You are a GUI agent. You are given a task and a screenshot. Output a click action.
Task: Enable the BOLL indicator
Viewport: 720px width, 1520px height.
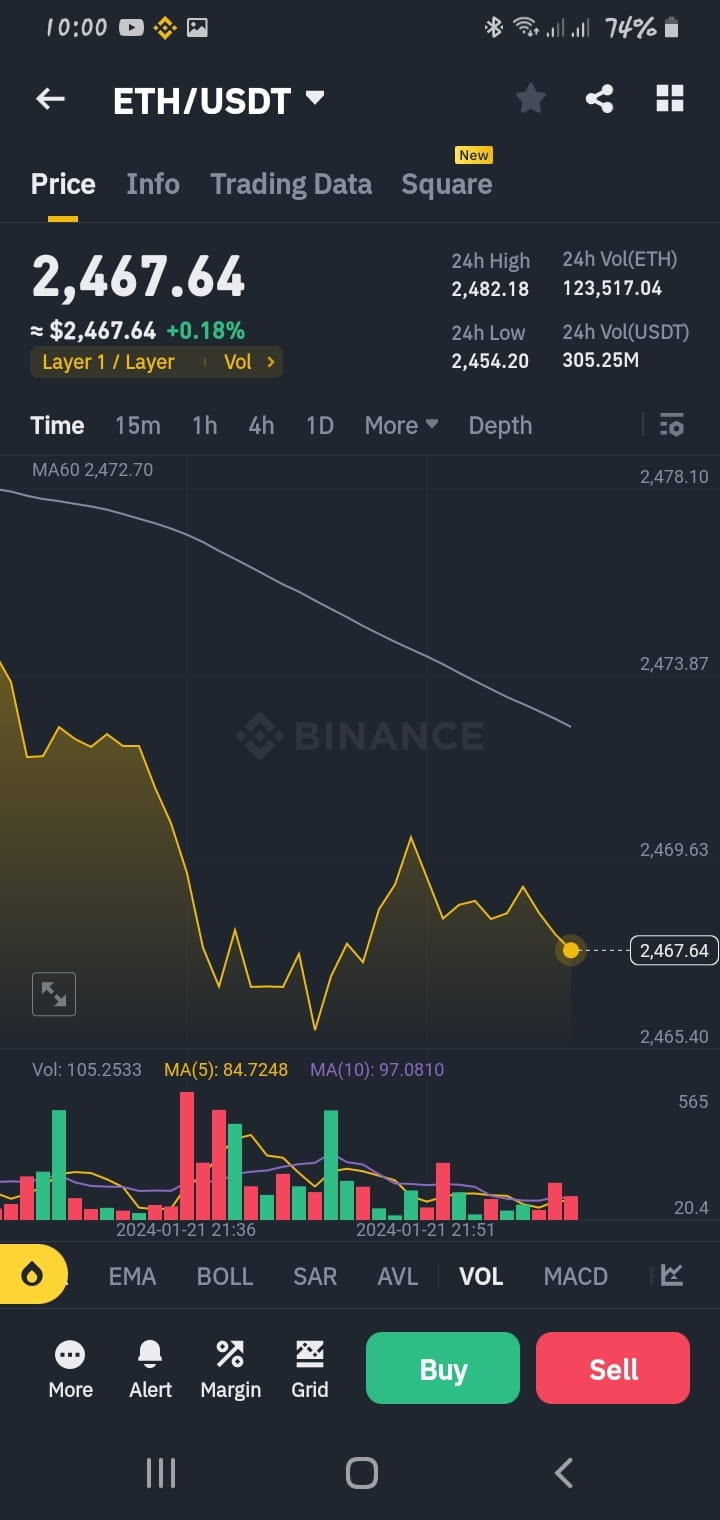(x=224, y=1276)
